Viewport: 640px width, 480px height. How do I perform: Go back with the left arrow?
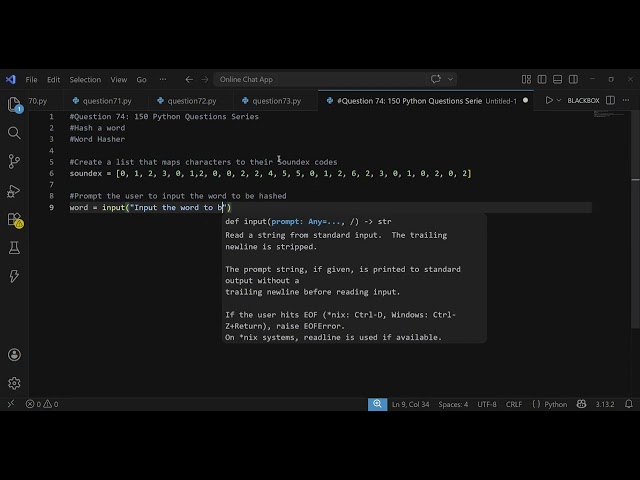189,79
